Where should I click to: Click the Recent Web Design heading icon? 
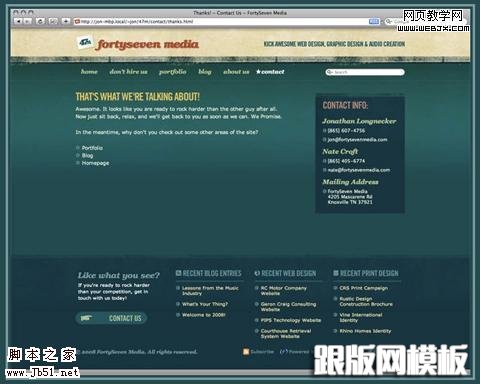pos(257,273)
